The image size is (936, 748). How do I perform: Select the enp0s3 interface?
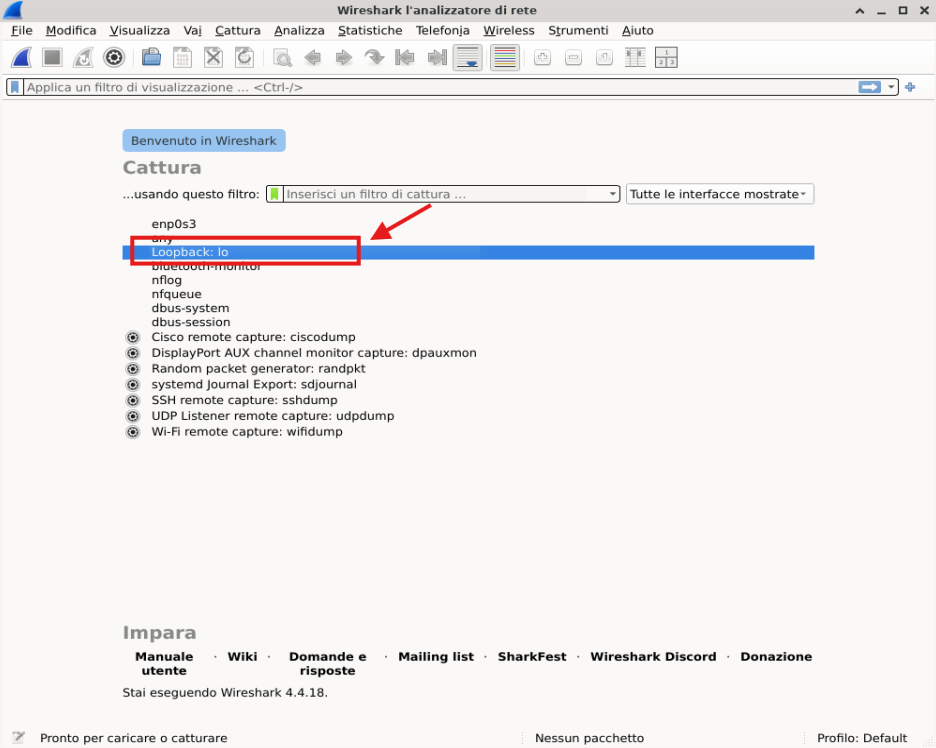468,224
